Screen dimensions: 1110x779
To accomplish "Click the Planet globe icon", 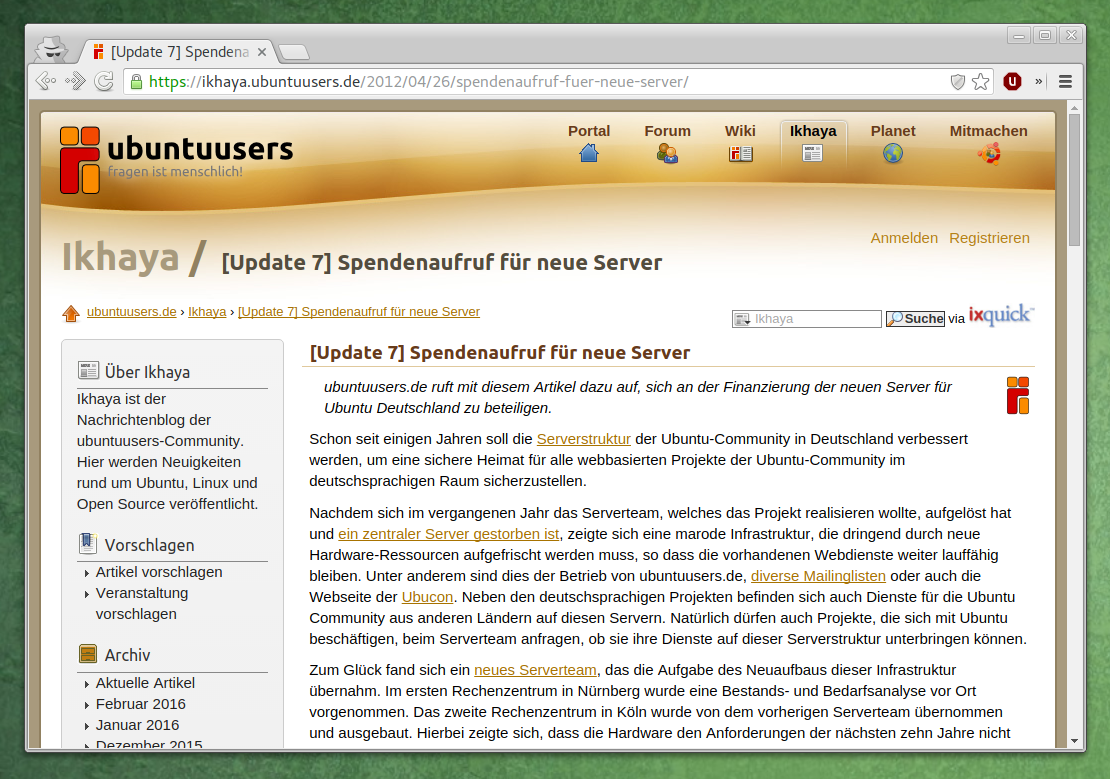I will [893, 153].
